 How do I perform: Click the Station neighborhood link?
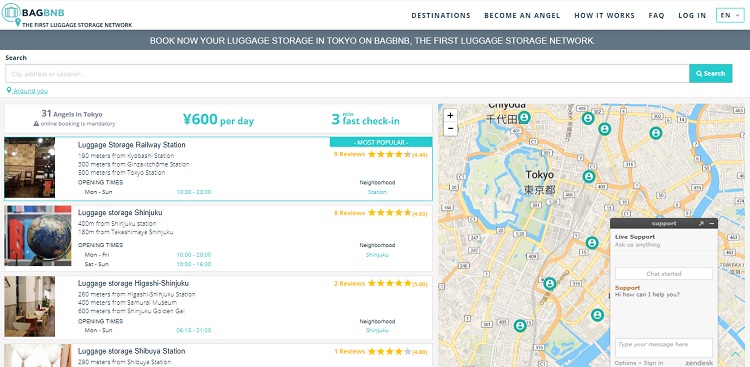coord(377,192)
